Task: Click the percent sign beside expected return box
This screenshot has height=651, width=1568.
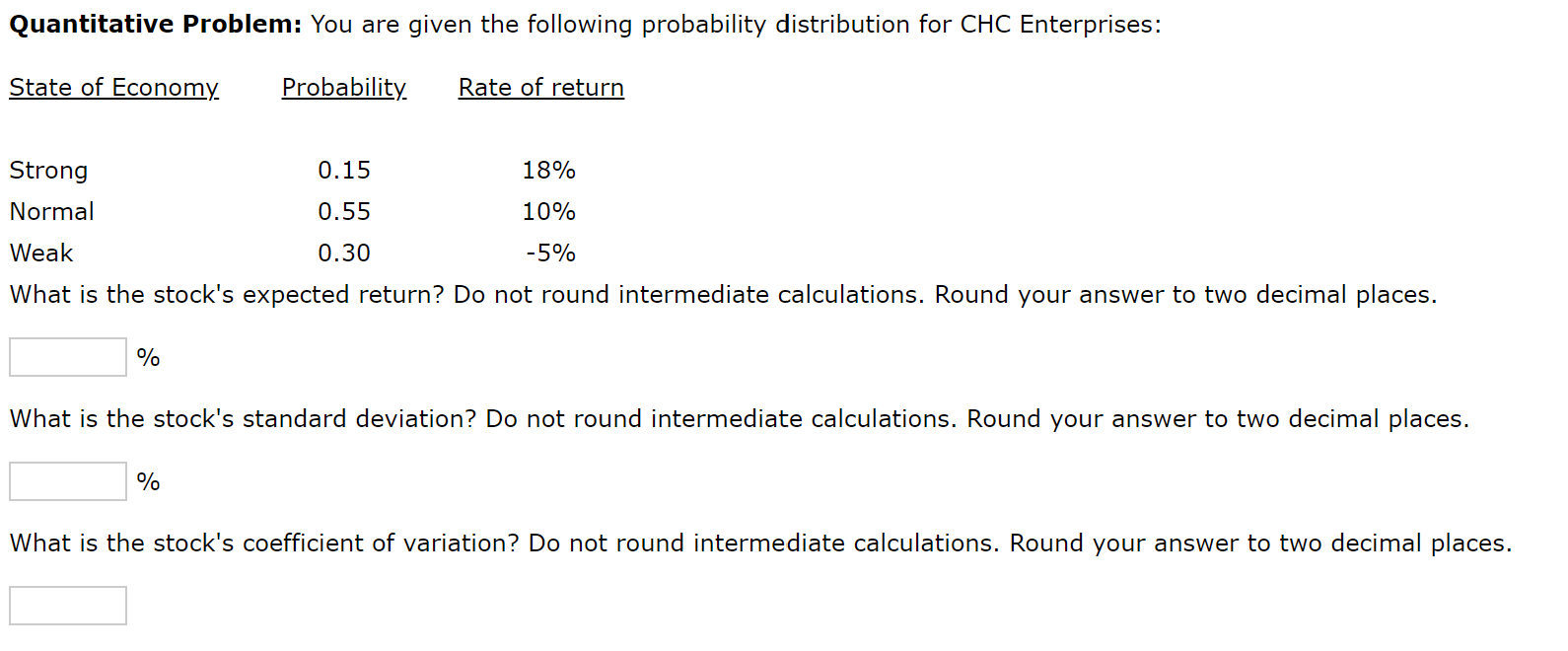Action: pyautogui.click(x=149, y=356)
